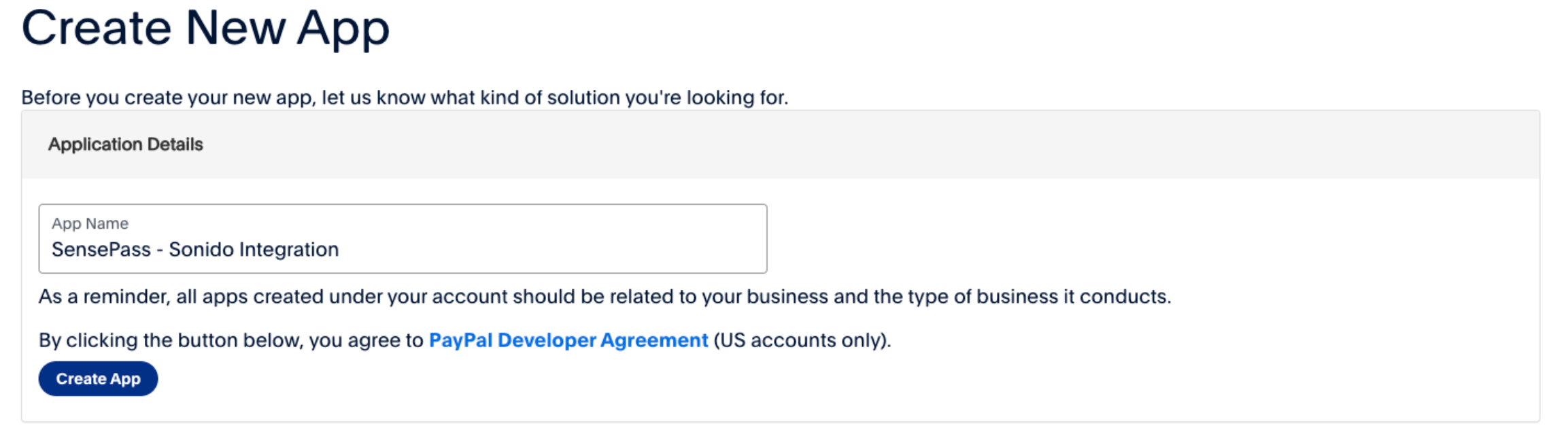Screen dimensions: 1568x441
Task: Click the "(US accounts only)" text
Action: click(802, 340)
